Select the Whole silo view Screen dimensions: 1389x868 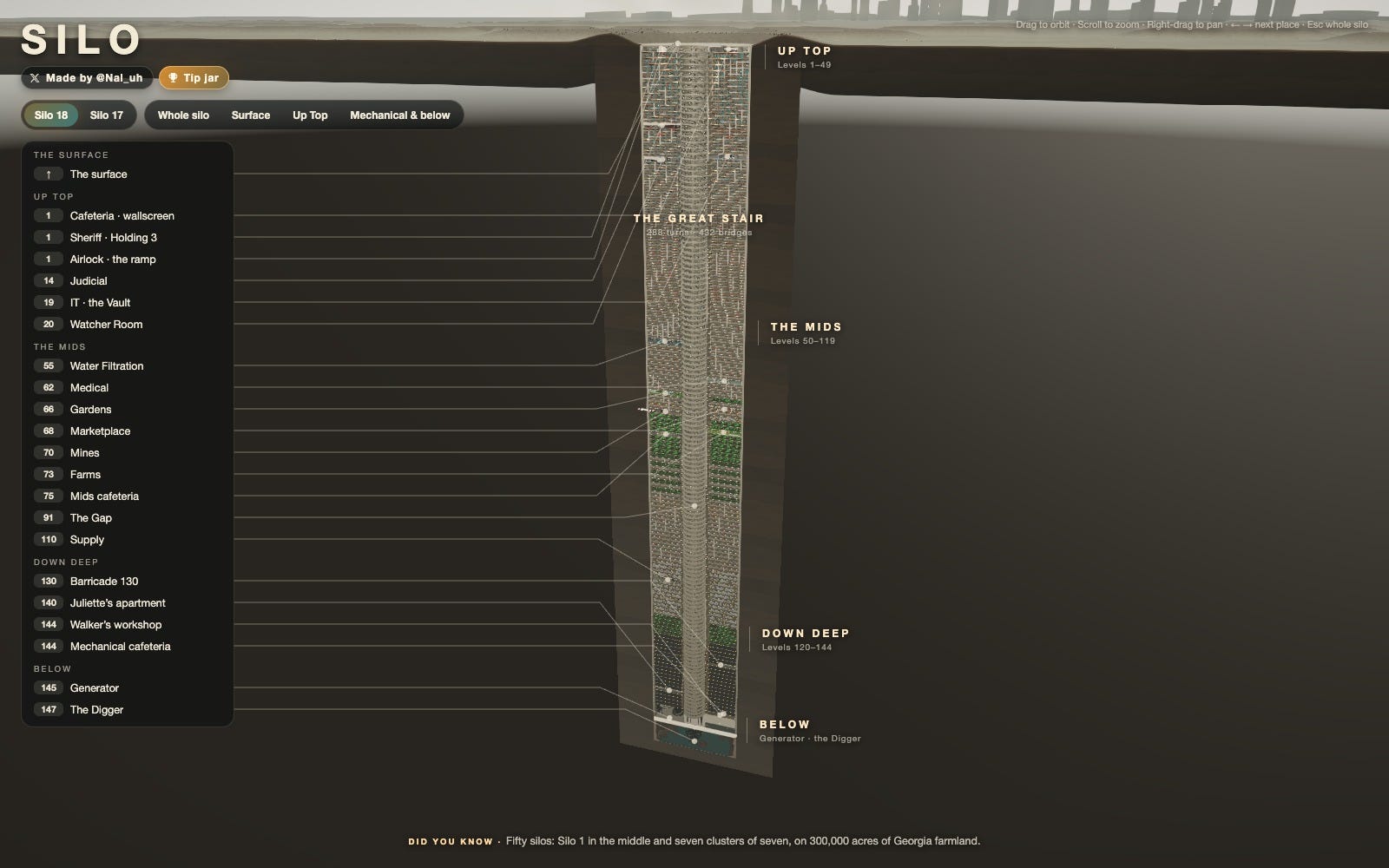[x=183, y=115]
